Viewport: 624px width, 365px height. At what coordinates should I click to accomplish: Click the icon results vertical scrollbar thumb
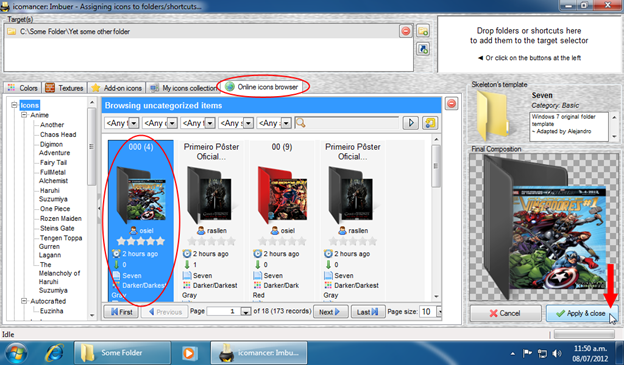436,166
